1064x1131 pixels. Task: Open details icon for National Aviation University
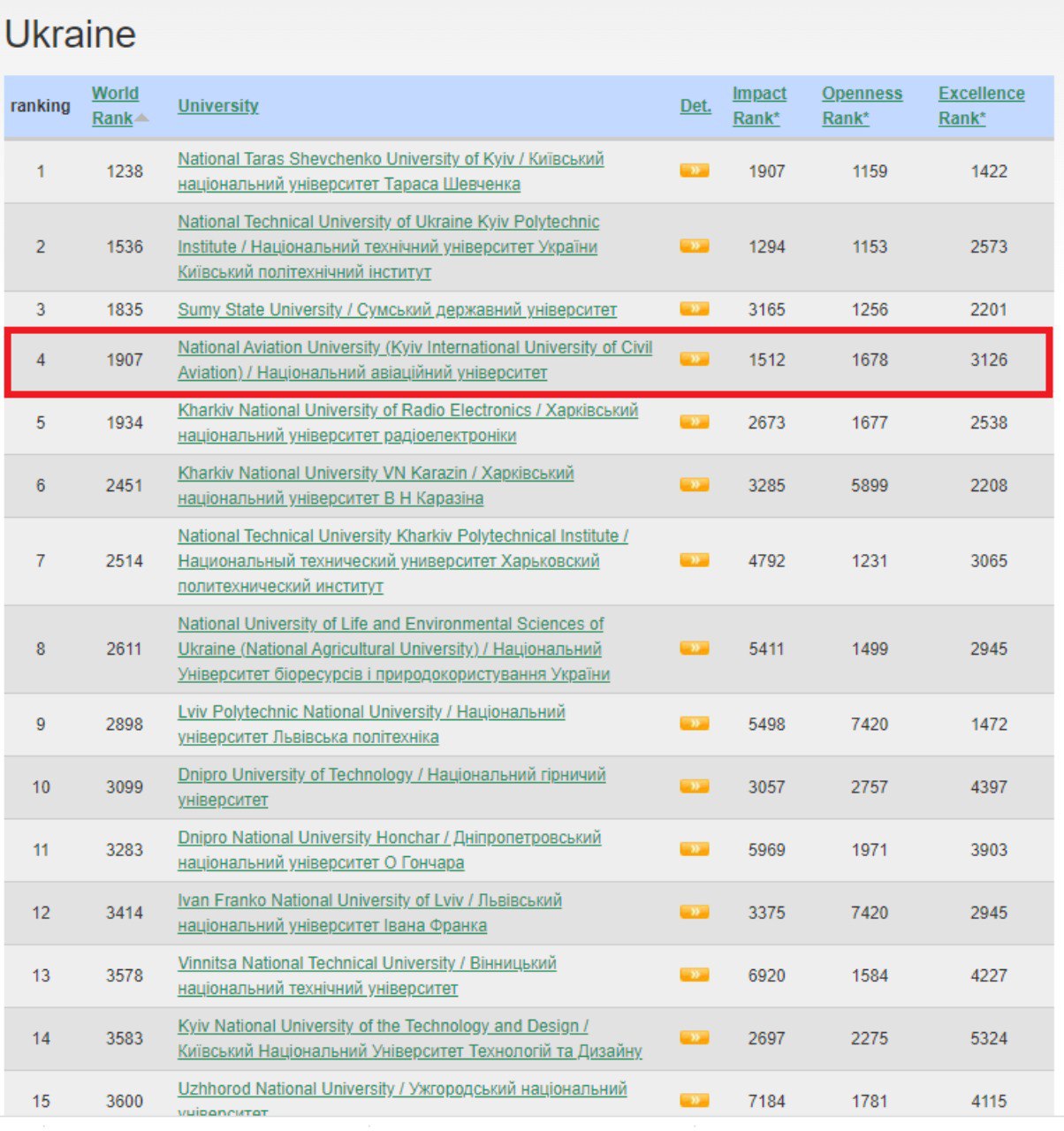pyautogui.click(x=695, y=359)
